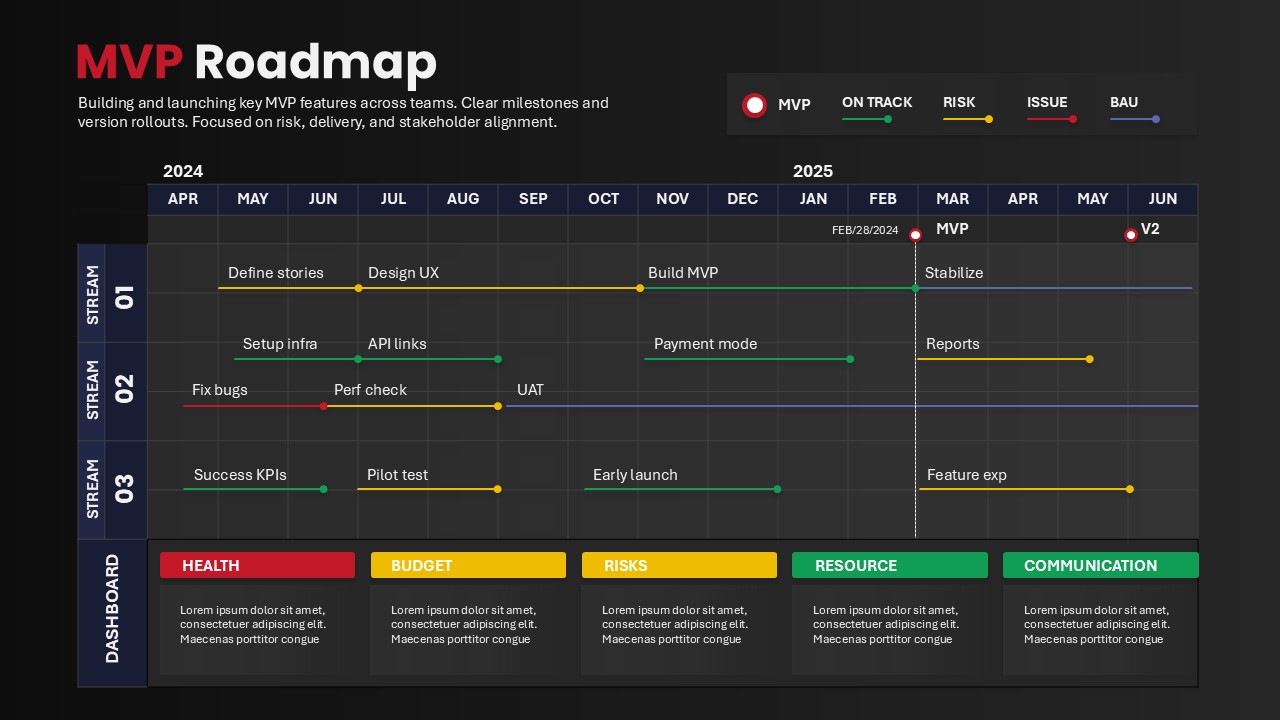Click the BAU blue status line swatch

pos(1133,119)
